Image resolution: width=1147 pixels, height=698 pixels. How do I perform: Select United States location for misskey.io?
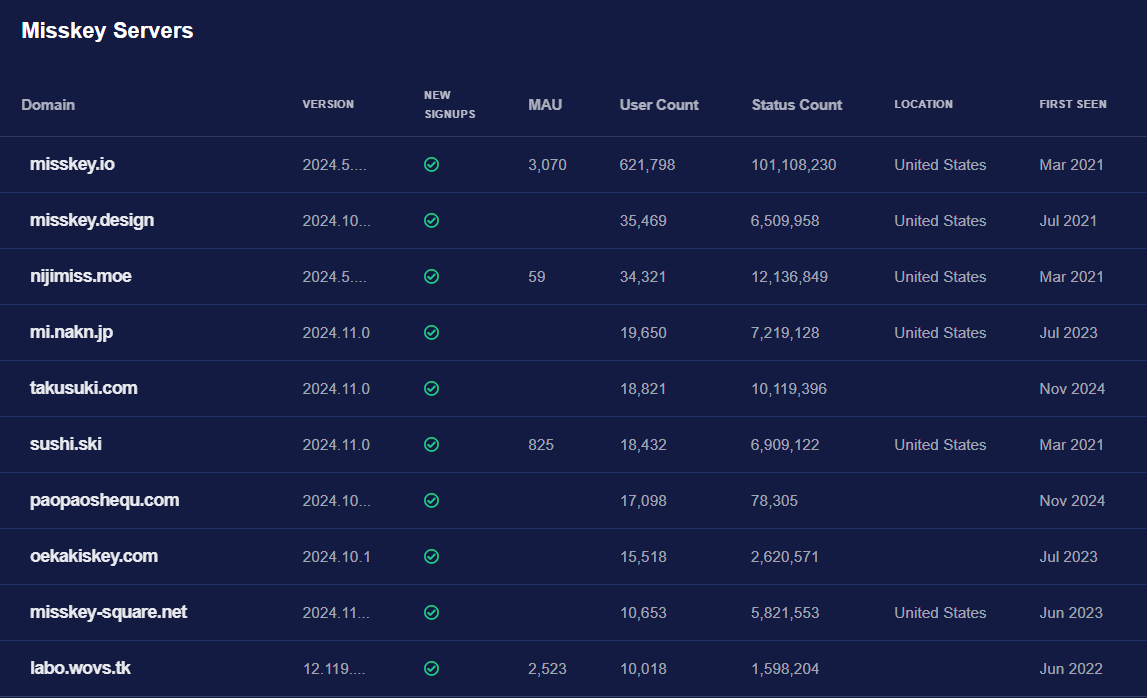pos(940,165)
